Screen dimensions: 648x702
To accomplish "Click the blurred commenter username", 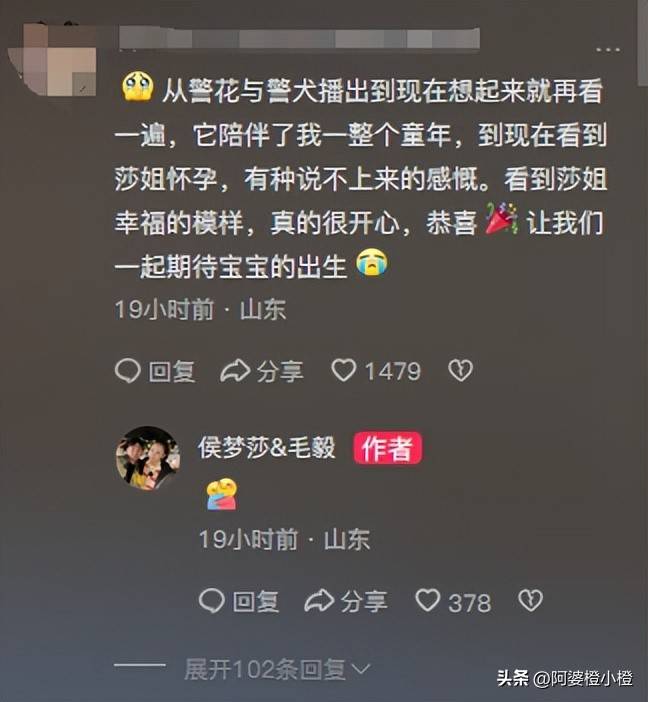I will pyautogui.click(x=300, y=38).
